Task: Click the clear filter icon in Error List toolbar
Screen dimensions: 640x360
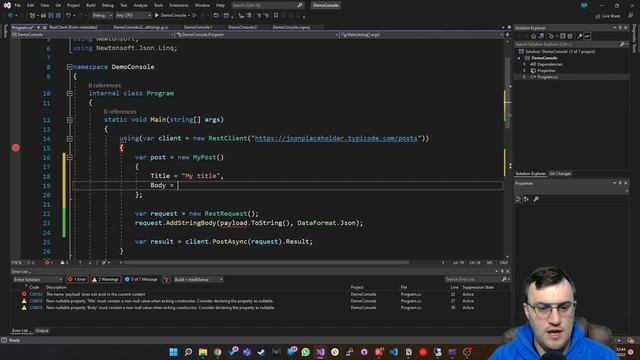Action: (x=166, y=279)
